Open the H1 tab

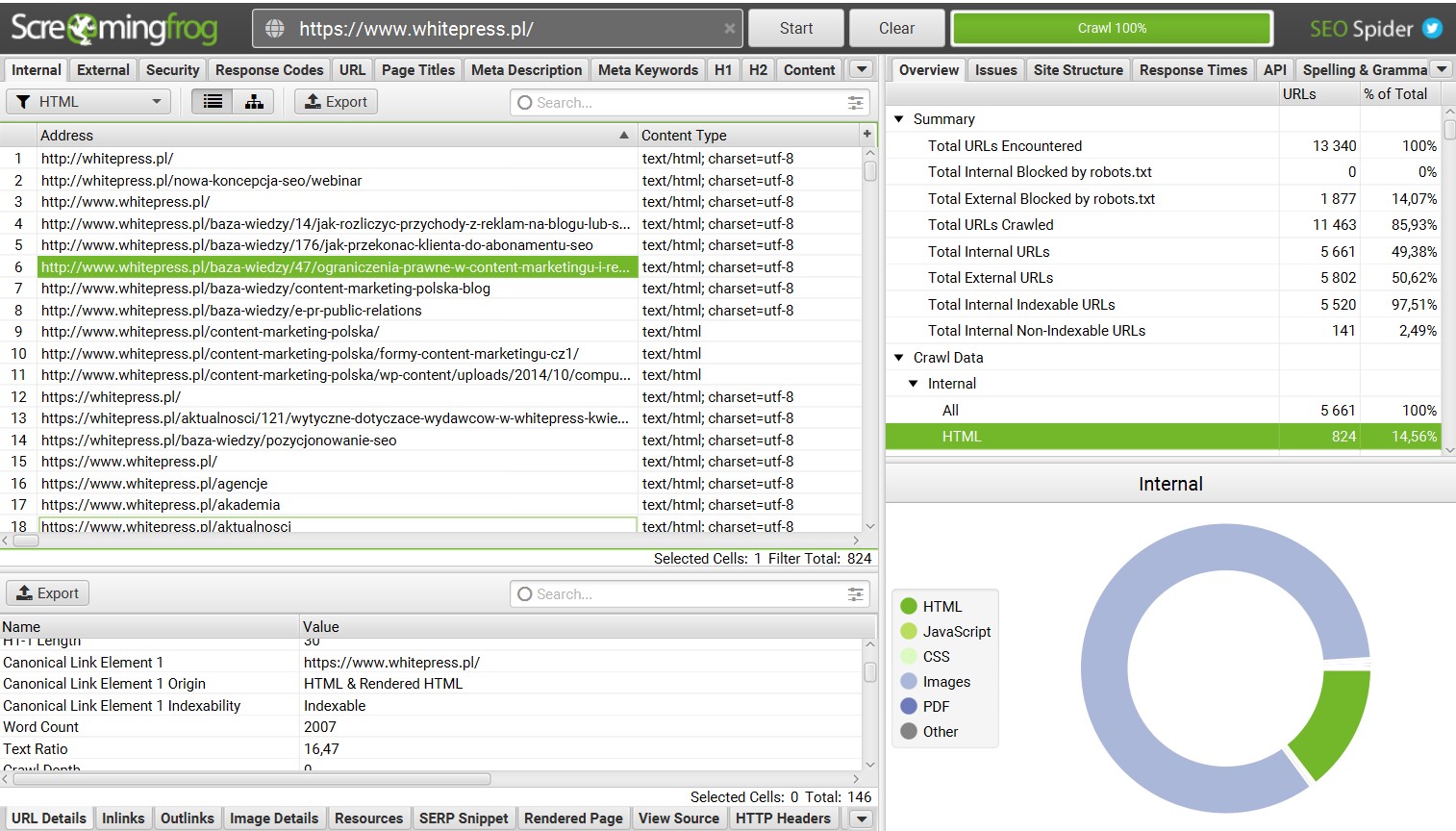[723, 70]
